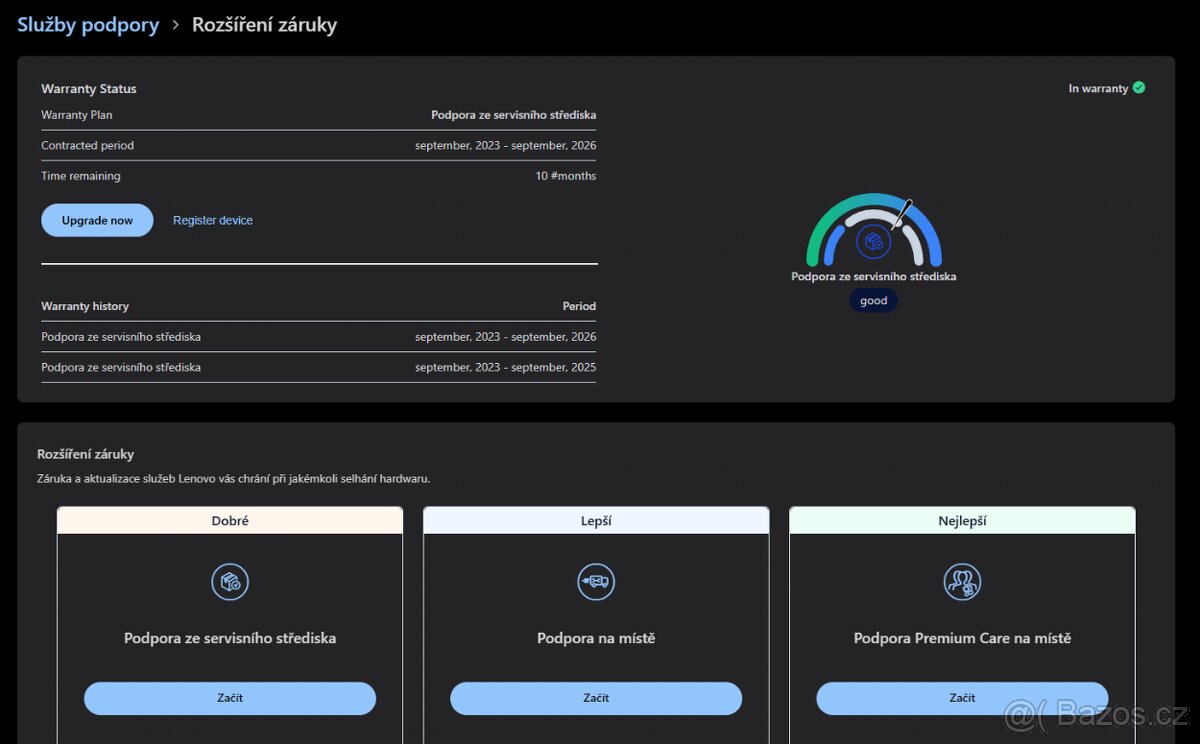Select warranty history row ending september 2025
Screen dimensions: 1200x744
click(x=318, y=367)
